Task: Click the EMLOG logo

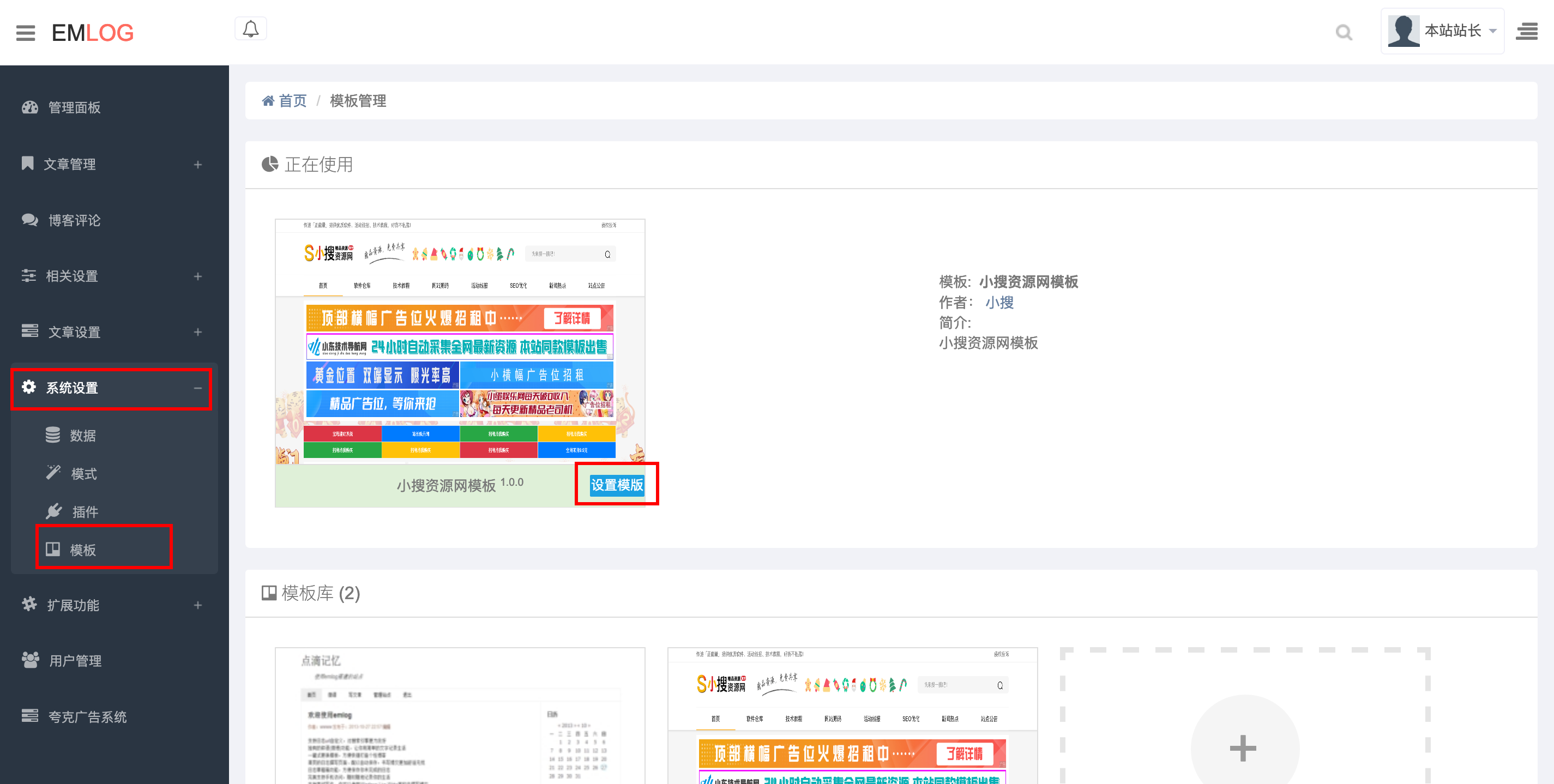Action: click(x=92, y=33)
